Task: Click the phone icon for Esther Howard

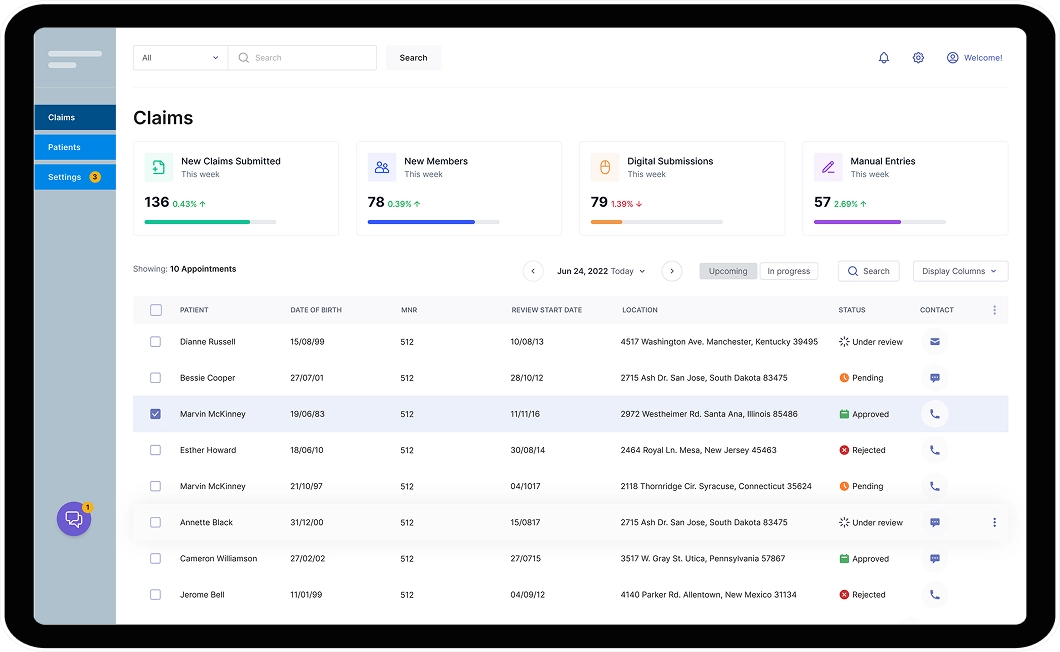Action: point(935,450)
